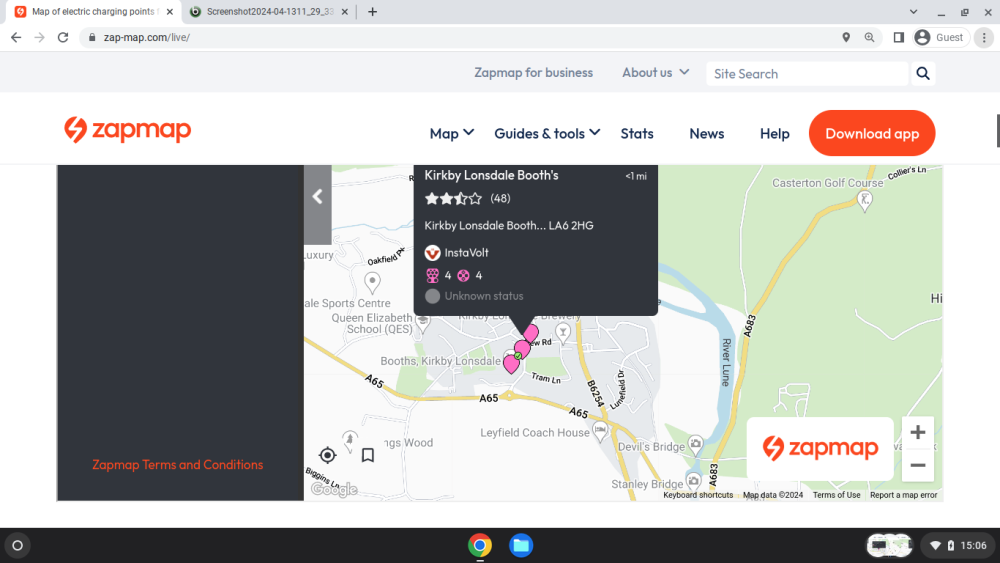Click into the Site Search field

pyautogui.click(x=807, y=74)
